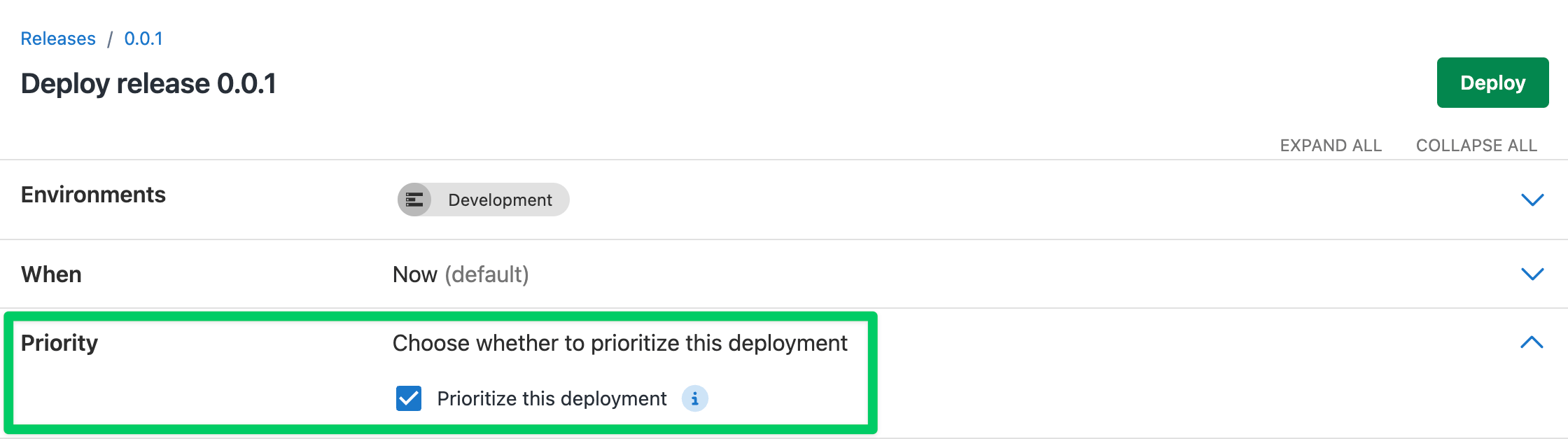Click the breadcrumb slash separator
The height and width of the screenshot is (439, 1568).
(x=110, y=39)
